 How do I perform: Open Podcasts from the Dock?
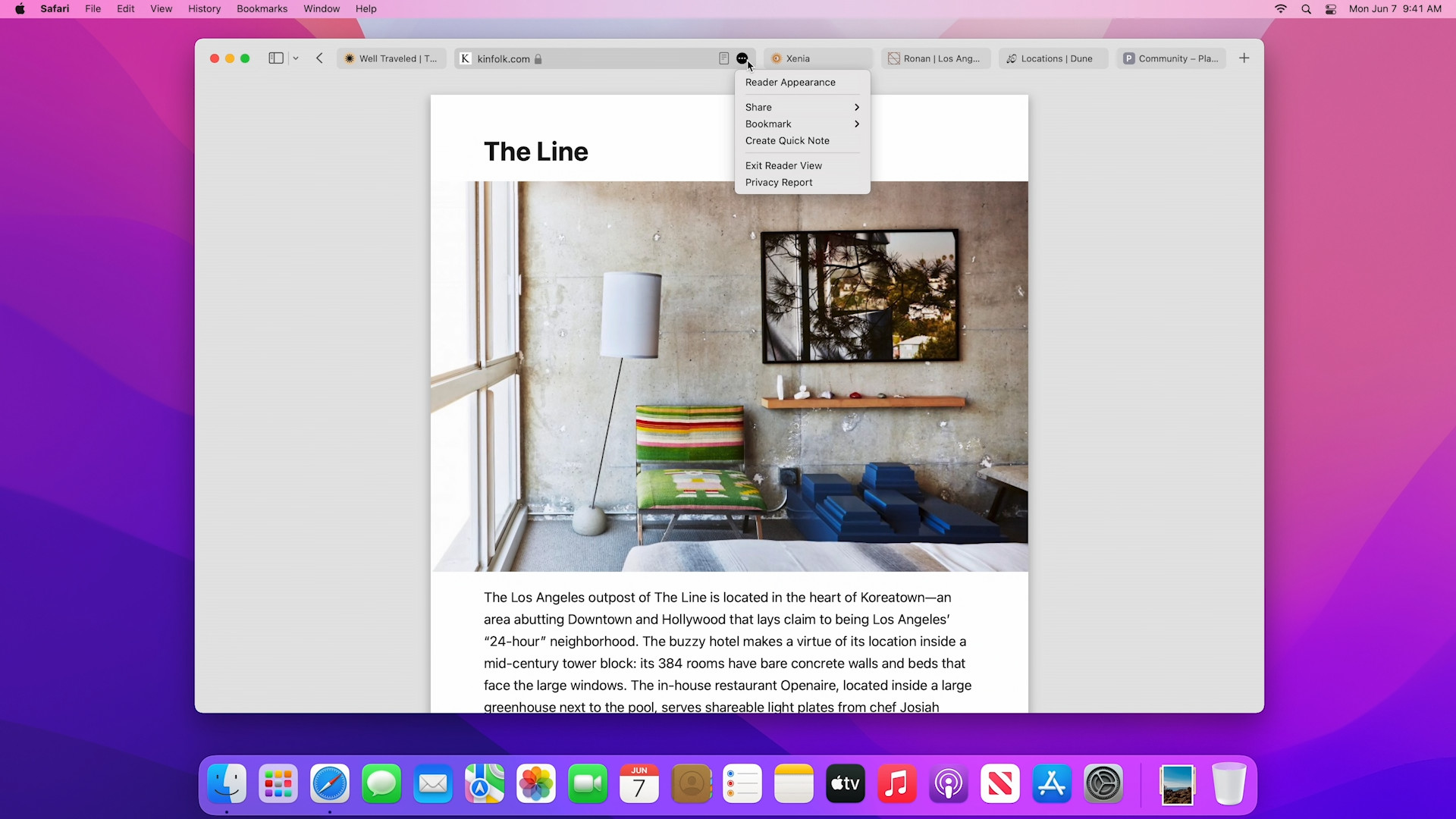click(948, 783)
